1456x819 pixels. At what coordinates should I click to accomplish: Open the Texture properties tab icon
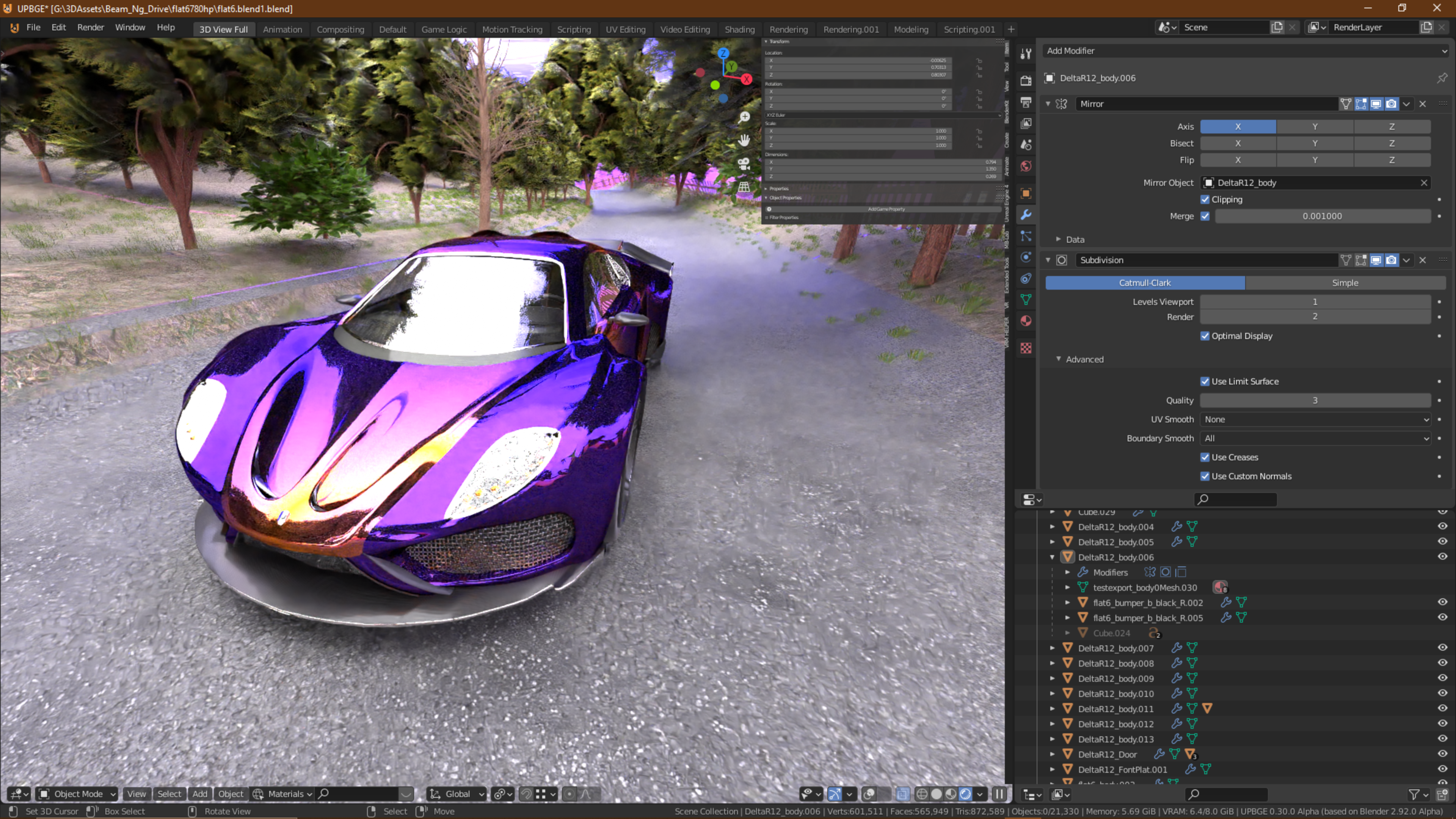1026,348
